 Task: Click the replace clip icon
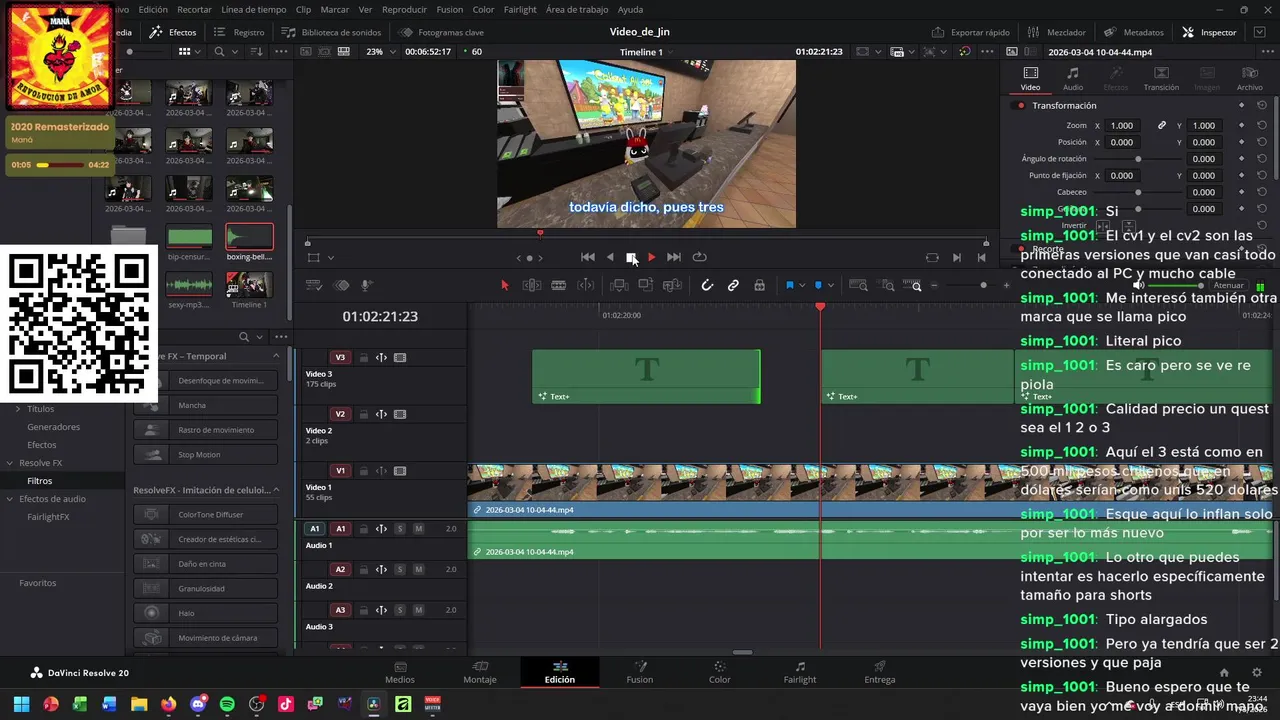673,286
